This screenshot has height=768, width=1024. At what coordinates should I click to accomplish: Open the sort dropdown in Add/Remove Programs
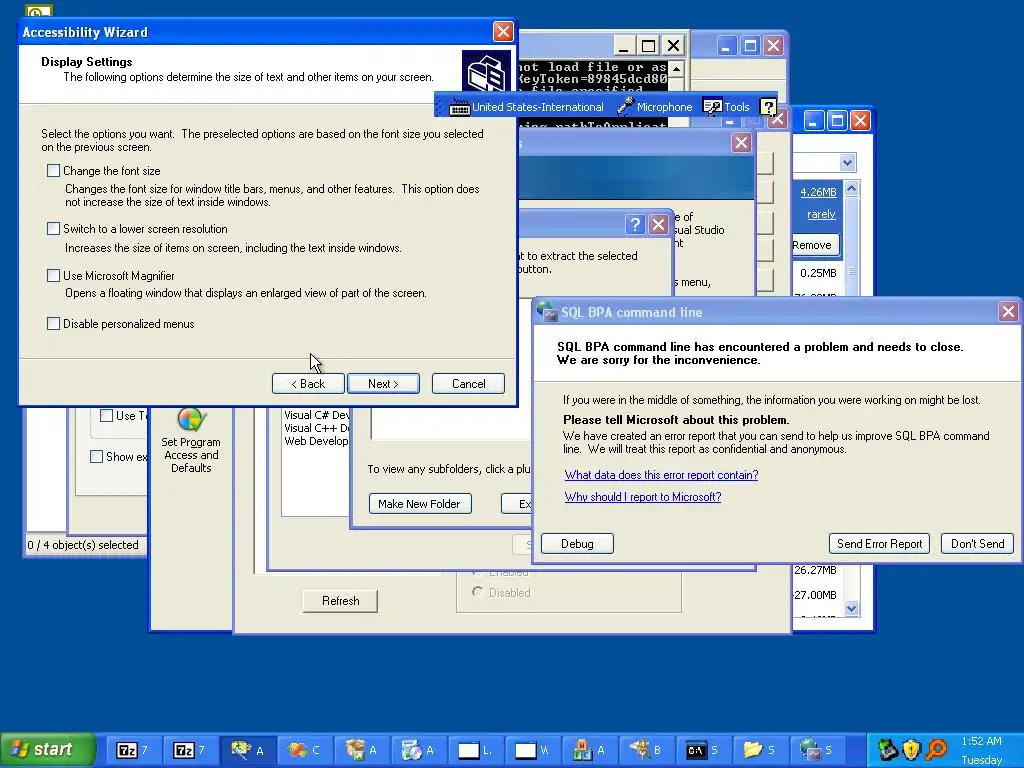(847, 163)
